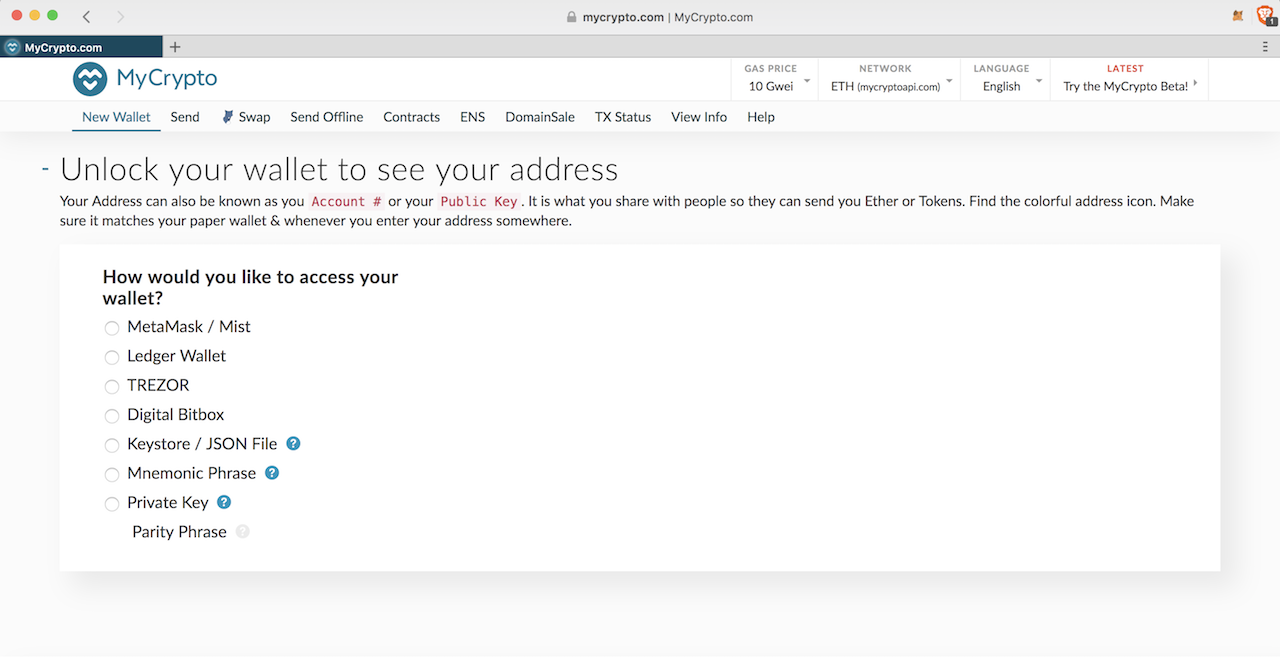This screenshot has width=1280, height=661.
Task: Open the Gas Price dropdown
Action: (776, 79)
